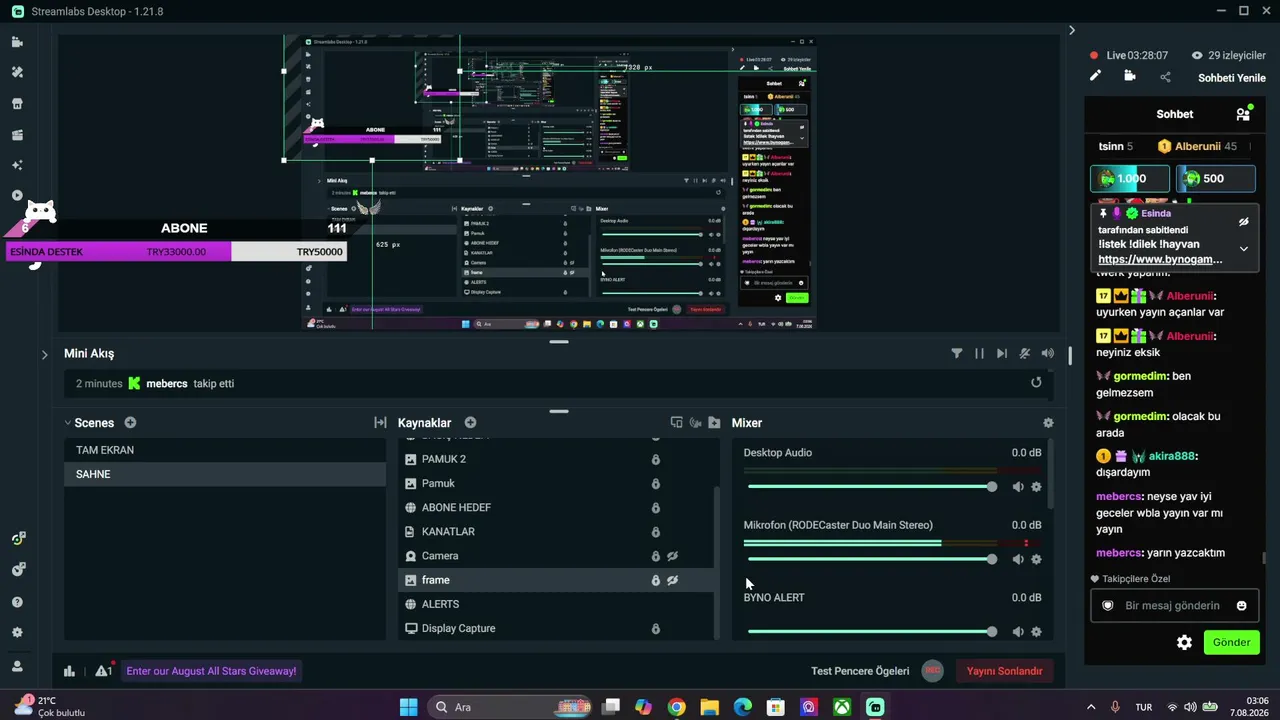Toggle lock on PAMUK 2 source

[x=656, y=460]
